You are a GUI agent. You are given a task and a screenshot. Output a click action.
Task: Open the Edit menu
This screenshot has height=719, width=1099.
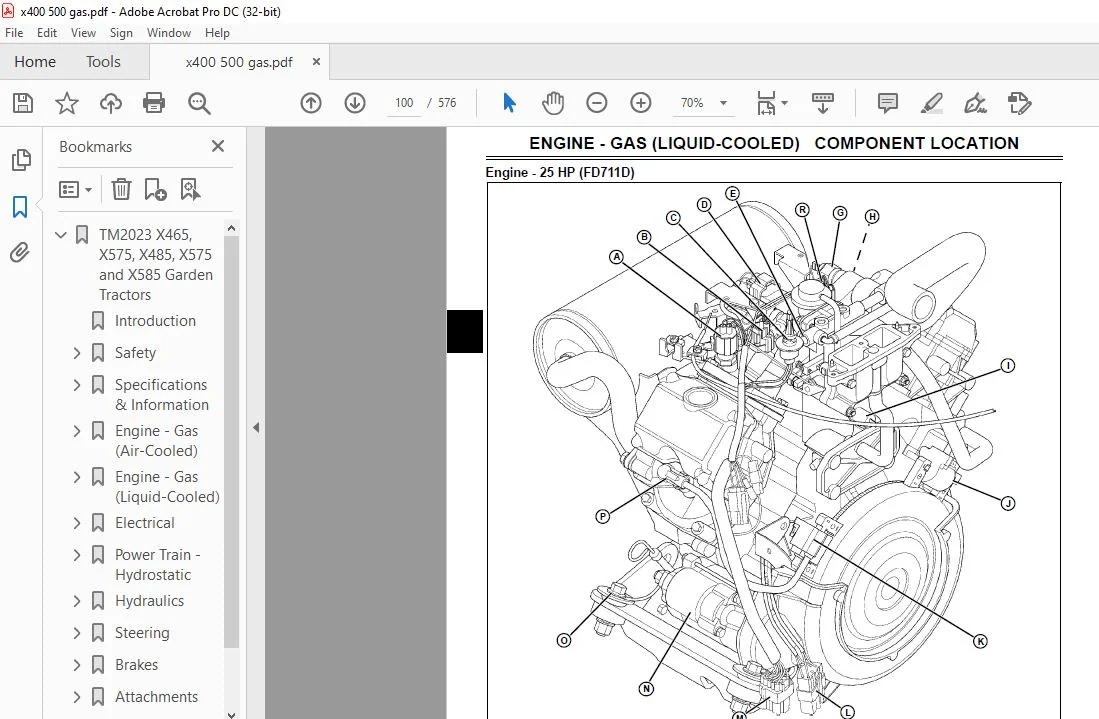pos(47,33)
